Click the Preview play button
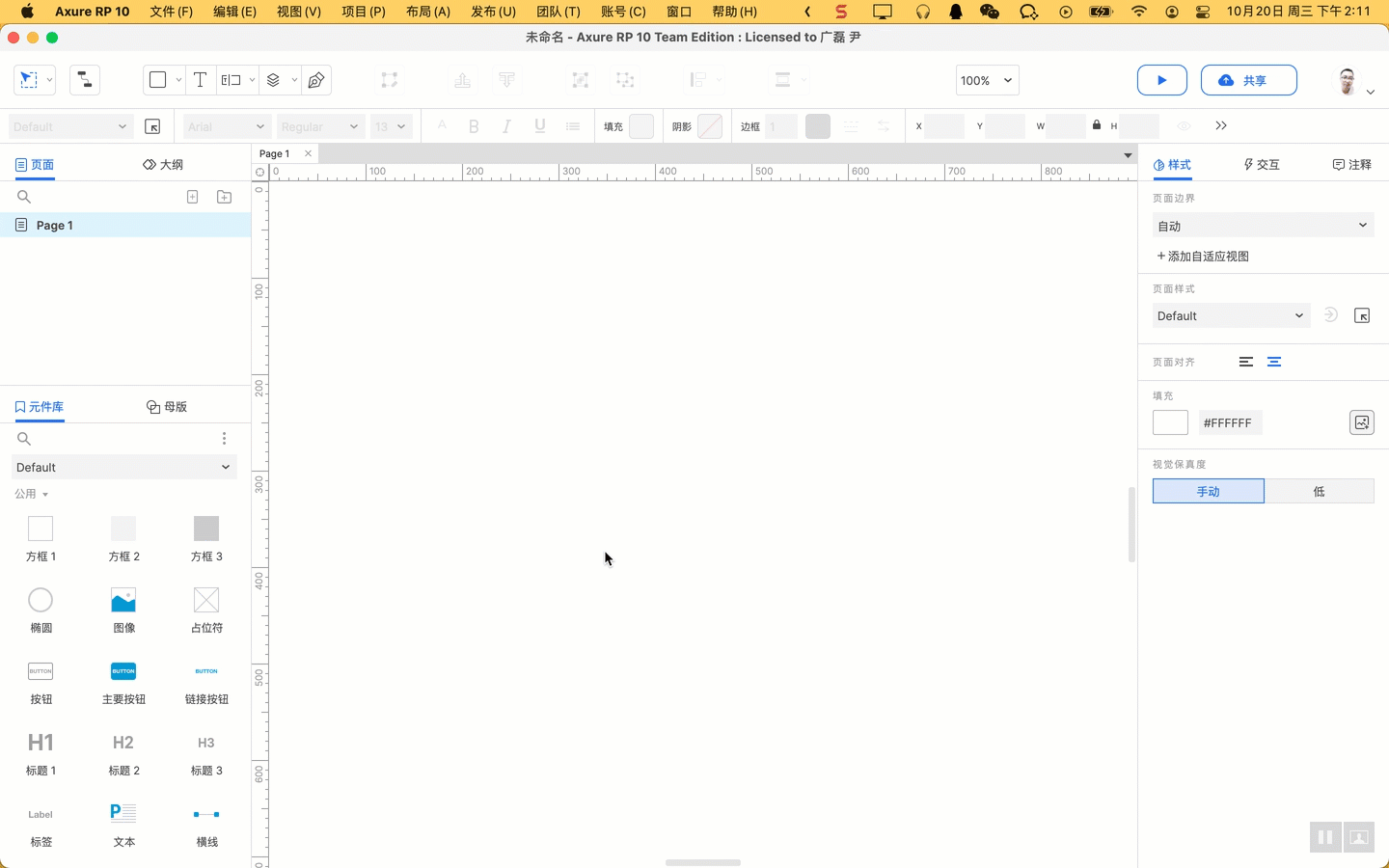This screenshot has width=1389, height=868. coord(1161,80)
